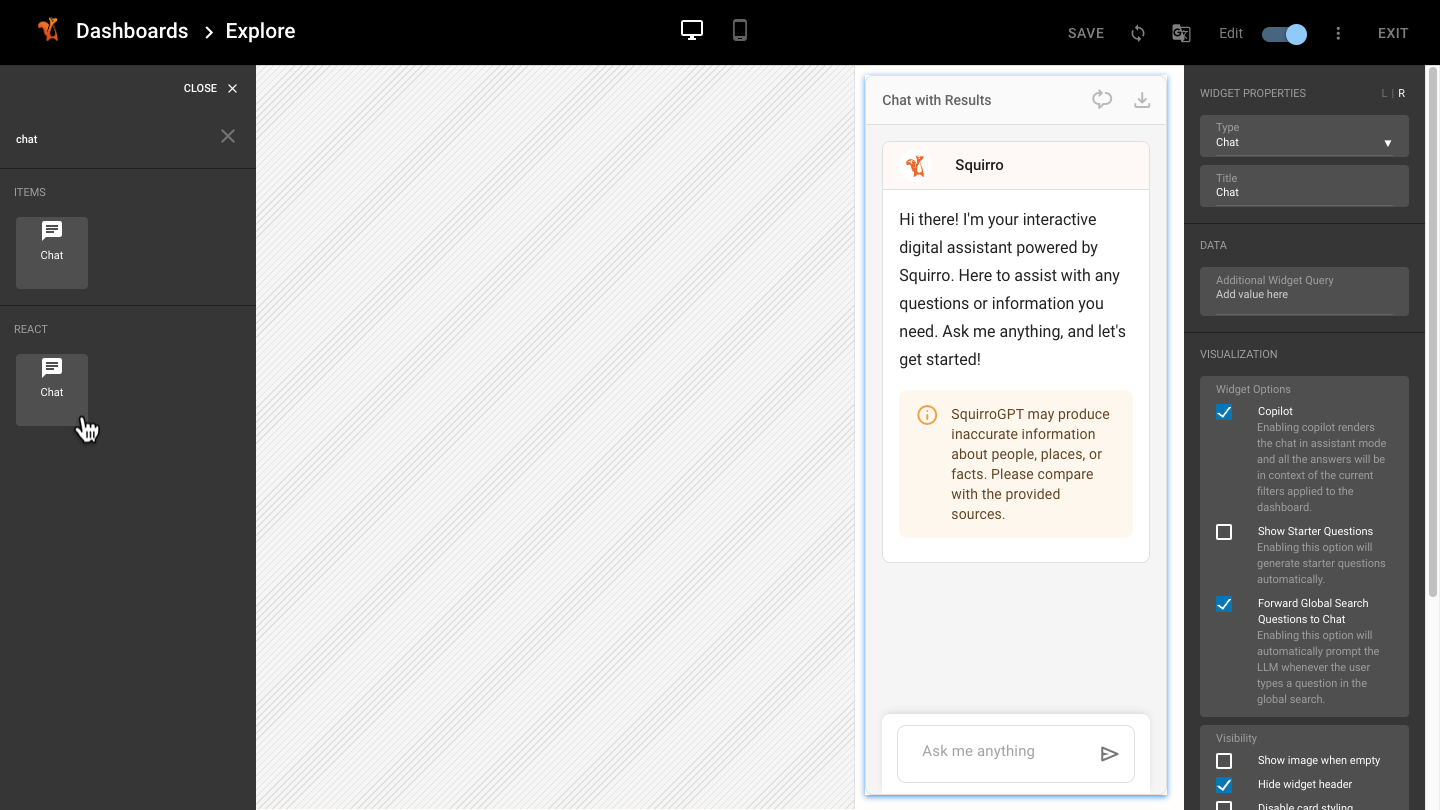Switch to mobile preview mode
Image resolution: width=1440 pixels, height=810 pixels.
(x=740, y=30)
